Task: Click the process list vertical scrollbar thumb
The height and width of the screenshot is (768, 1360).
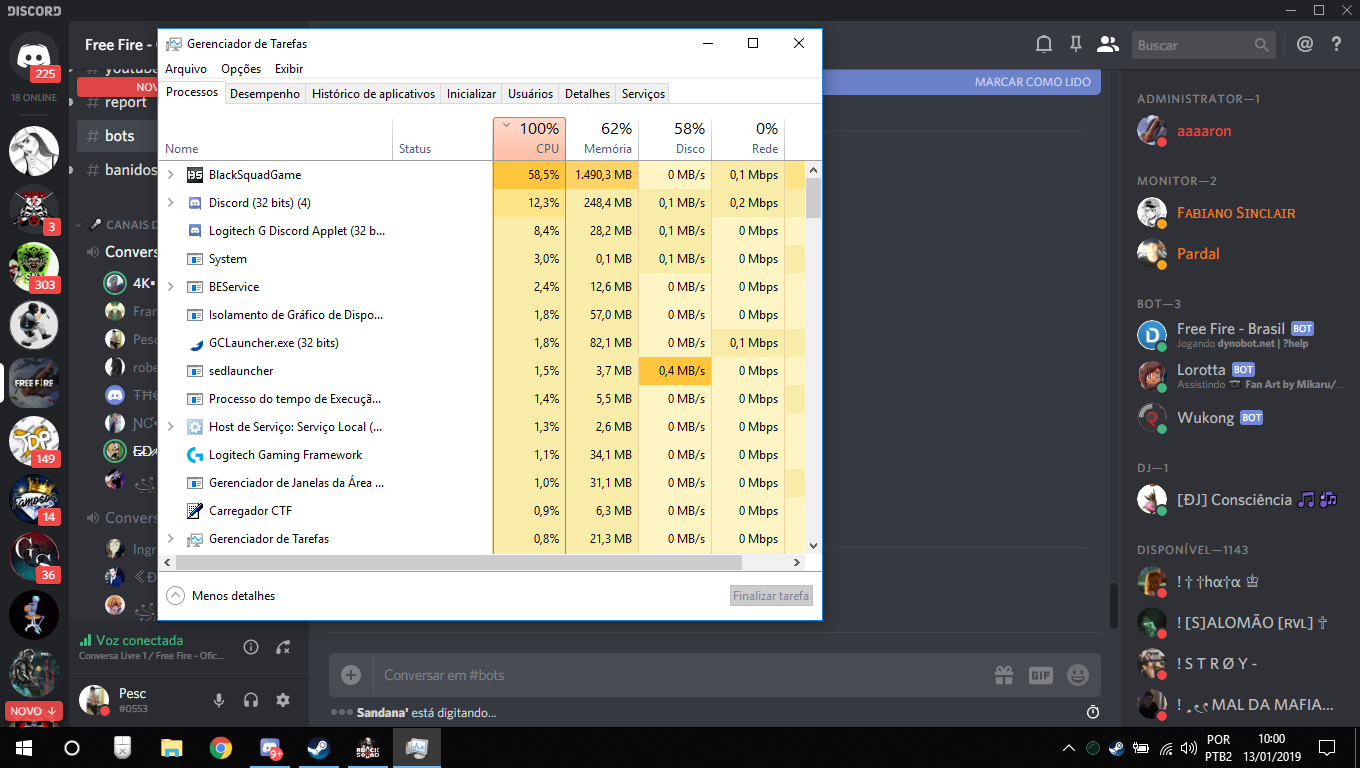Action: click(x=813, y=198)
